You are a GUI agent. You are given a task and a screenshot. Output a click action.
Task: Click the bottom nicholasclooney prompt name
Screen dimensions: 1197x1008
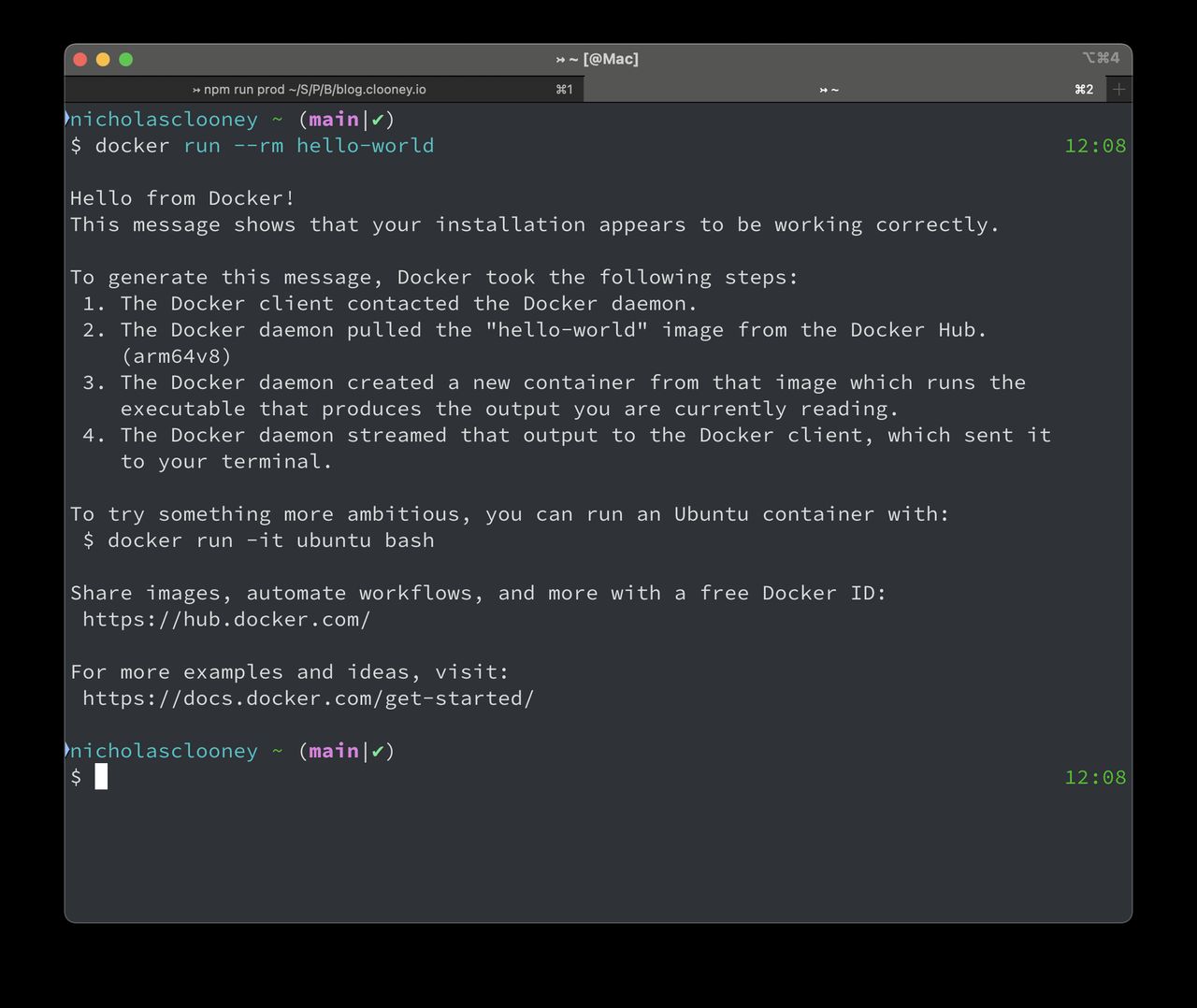tap(164, 752)
